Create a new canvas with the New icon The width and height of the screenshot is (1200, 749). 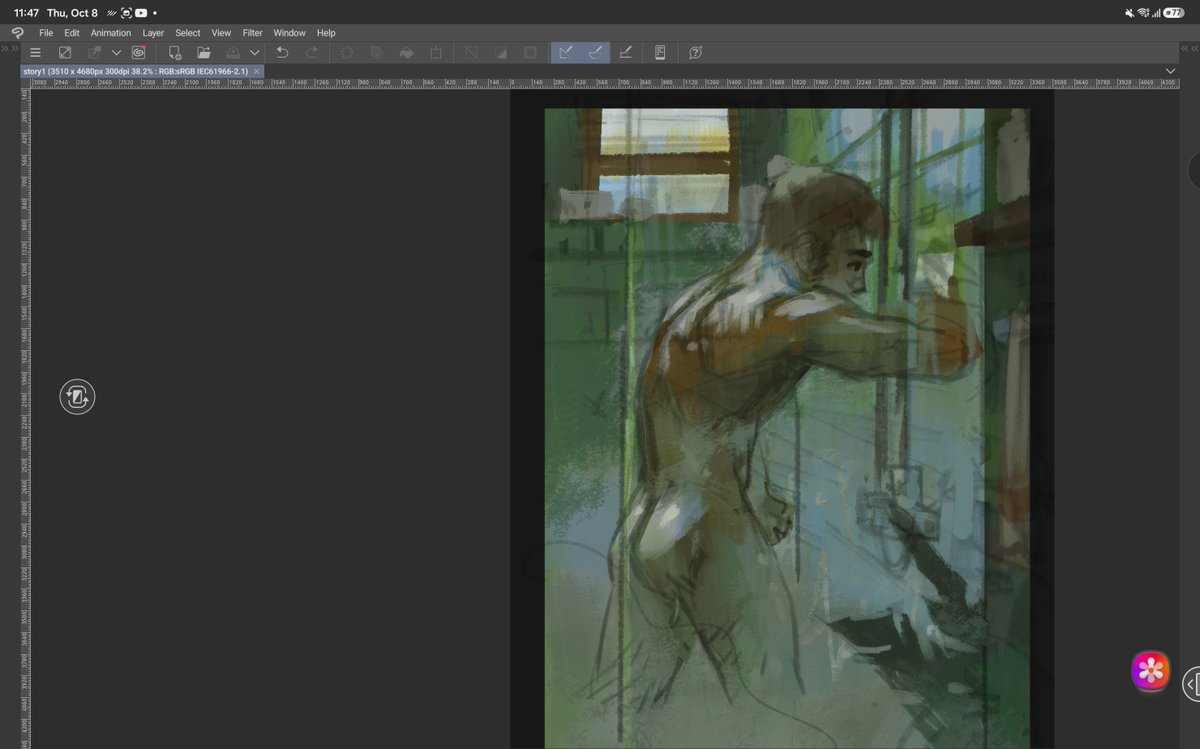tap(175, 52)
